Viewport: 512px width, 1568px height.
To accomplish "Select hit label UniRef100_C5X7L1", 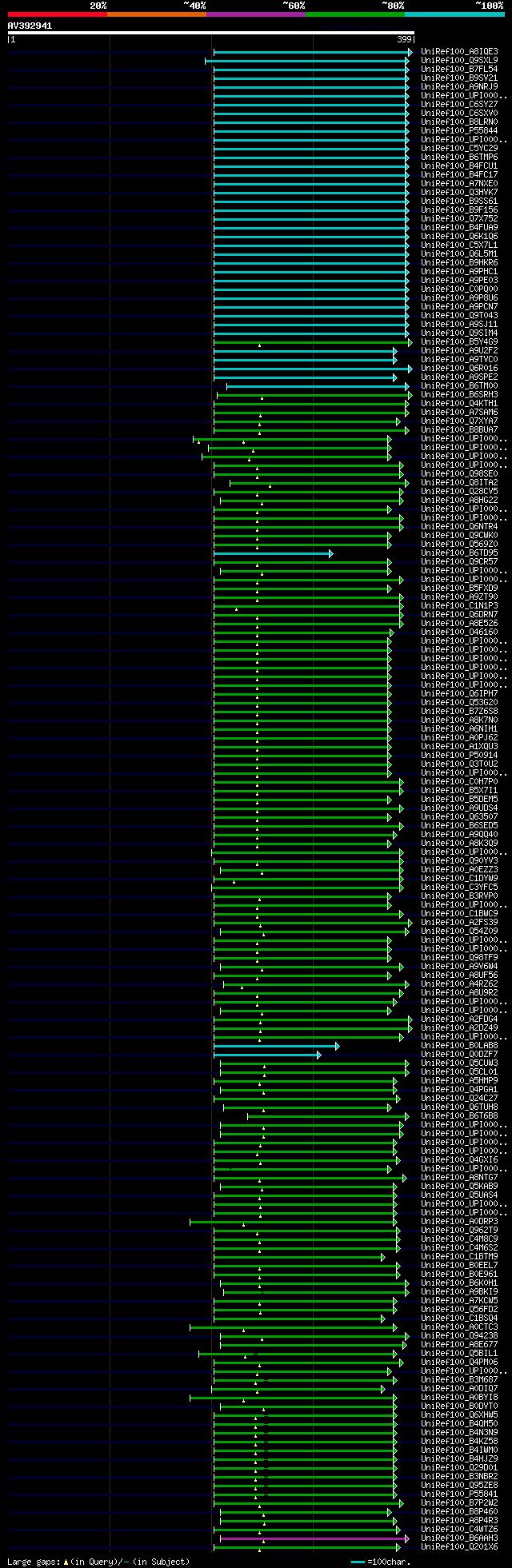I will tap(459, 245).
